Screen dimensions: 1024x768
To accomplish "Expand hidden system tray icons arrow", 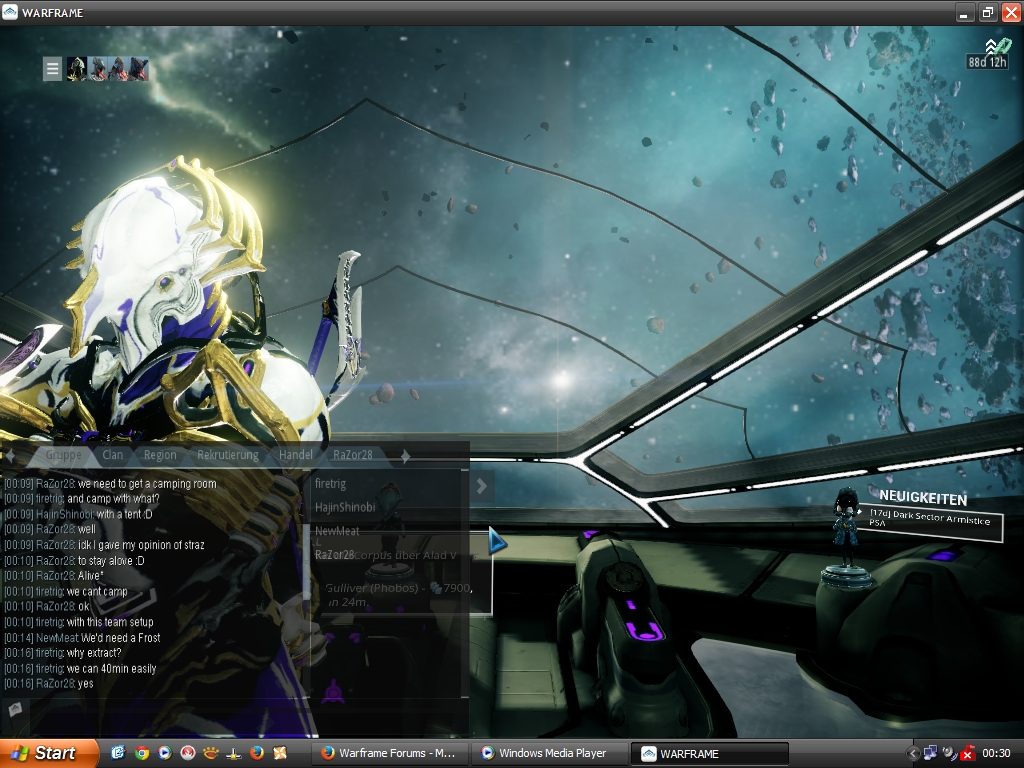I will click(913, 754).
